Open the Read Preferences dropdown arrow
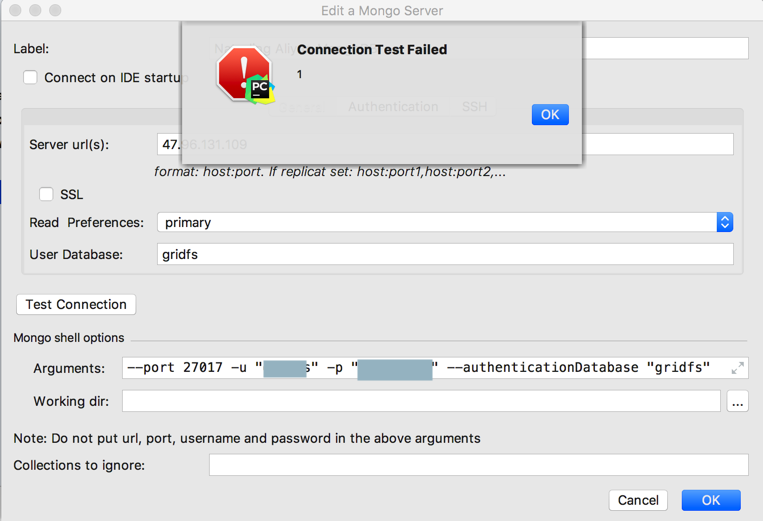The height and width of the screenshot is (521, 763). point(725,222)
